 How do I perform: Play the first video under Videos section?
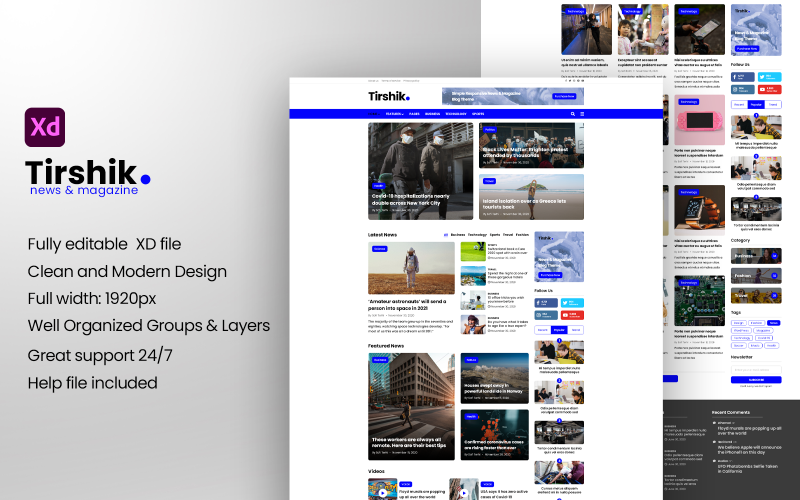pyautogui.click(x=382, y=491)
